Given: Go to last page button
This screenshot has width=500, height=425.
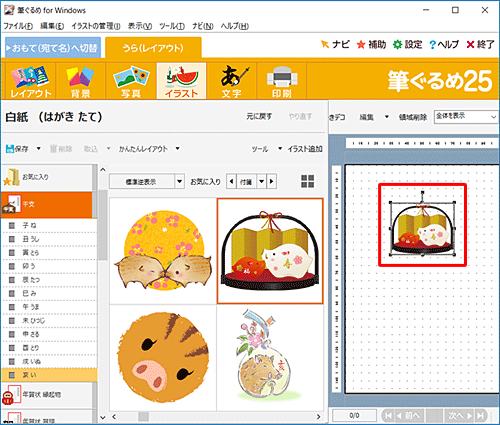Looking at the screenshot, I should 480,416.
